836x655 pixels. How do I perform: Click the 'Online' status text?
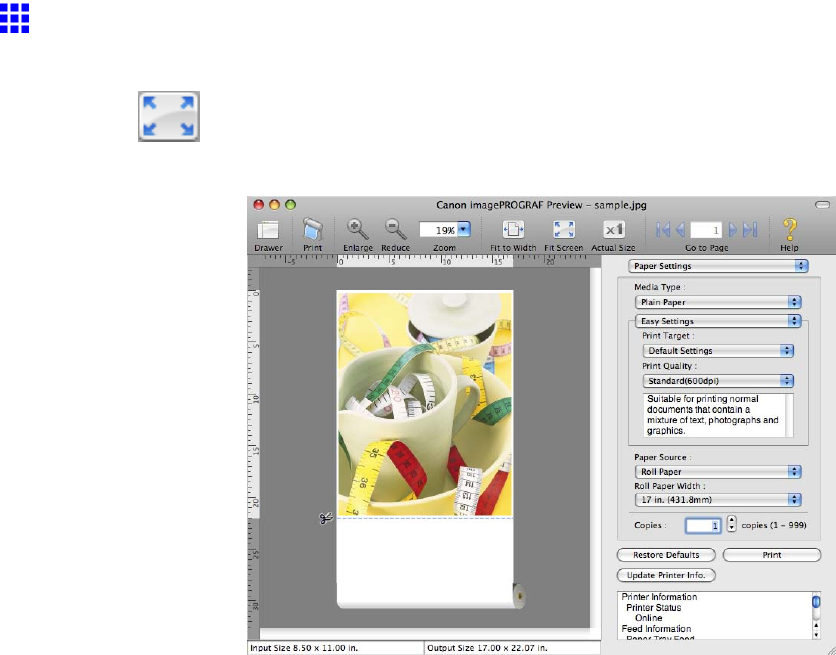pos(648,618)
